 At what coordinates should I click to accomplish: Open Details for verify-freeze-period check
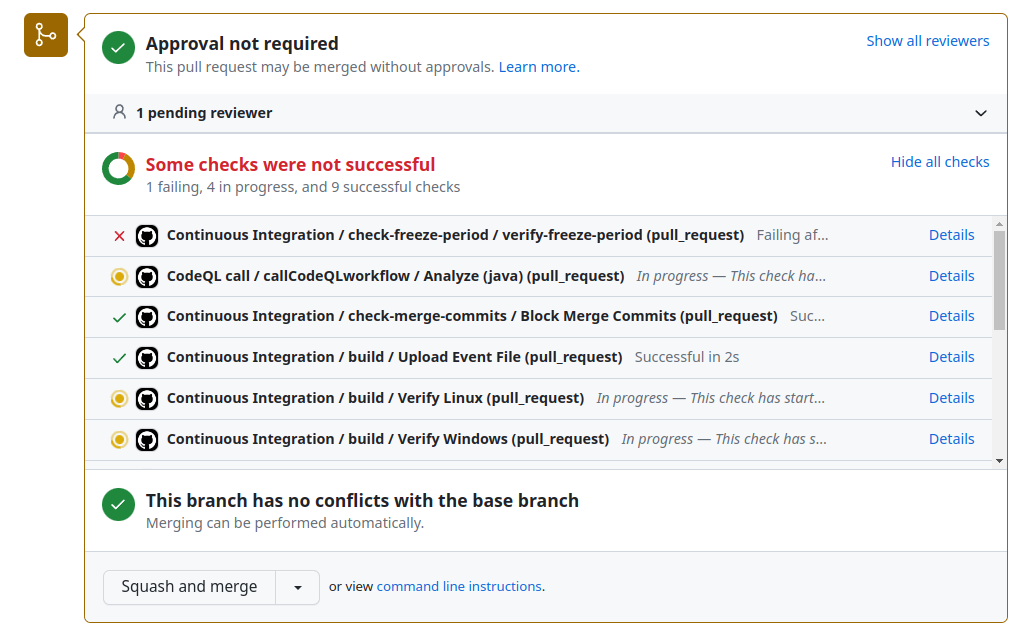(951, 235)
